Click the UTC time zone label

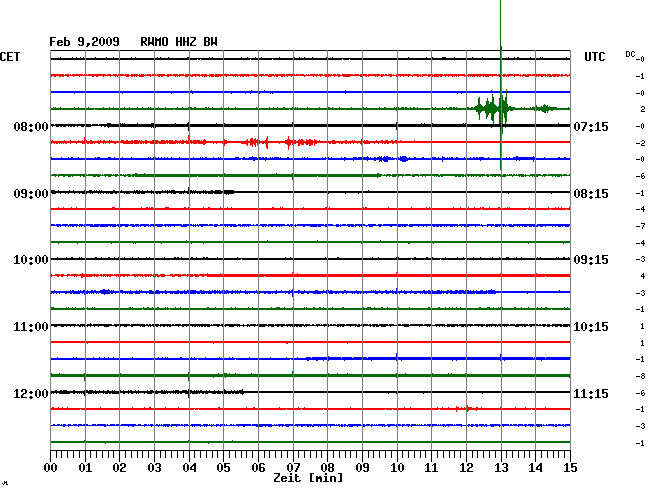pyautogui.click(x=594, y=57)
